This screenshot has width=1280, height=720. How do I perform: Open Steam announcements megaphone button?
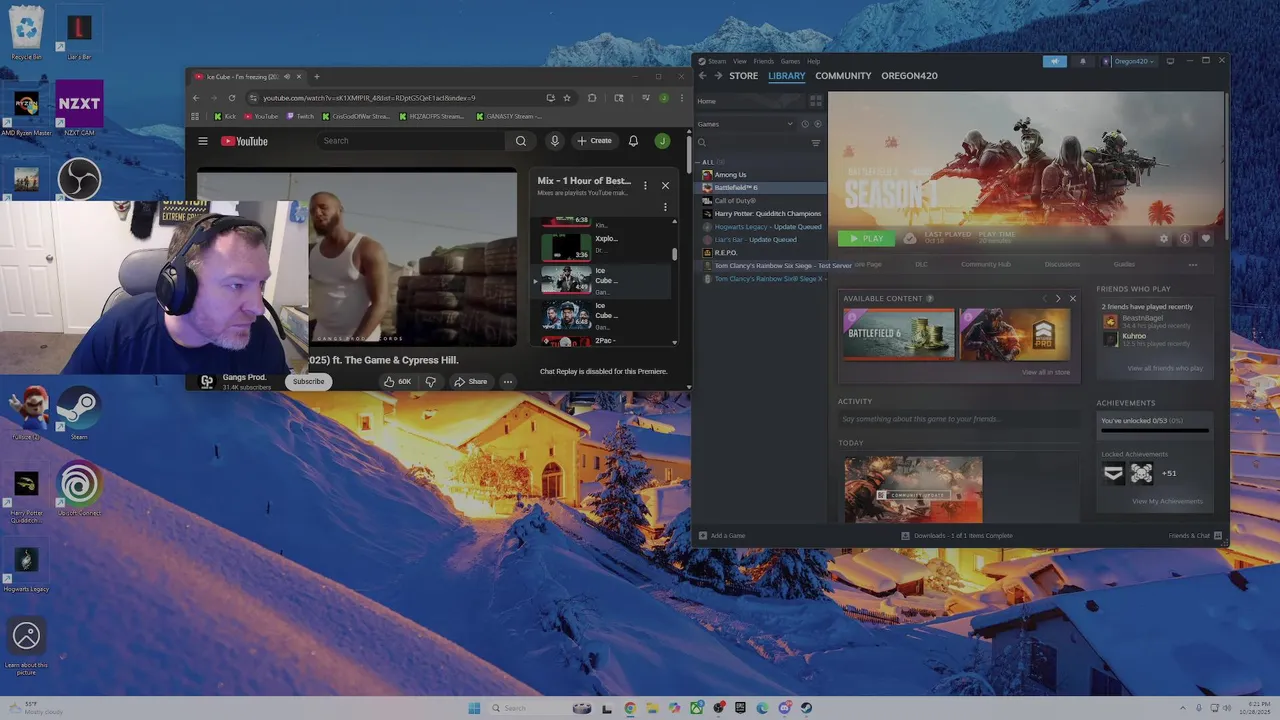pos(1054,61)
